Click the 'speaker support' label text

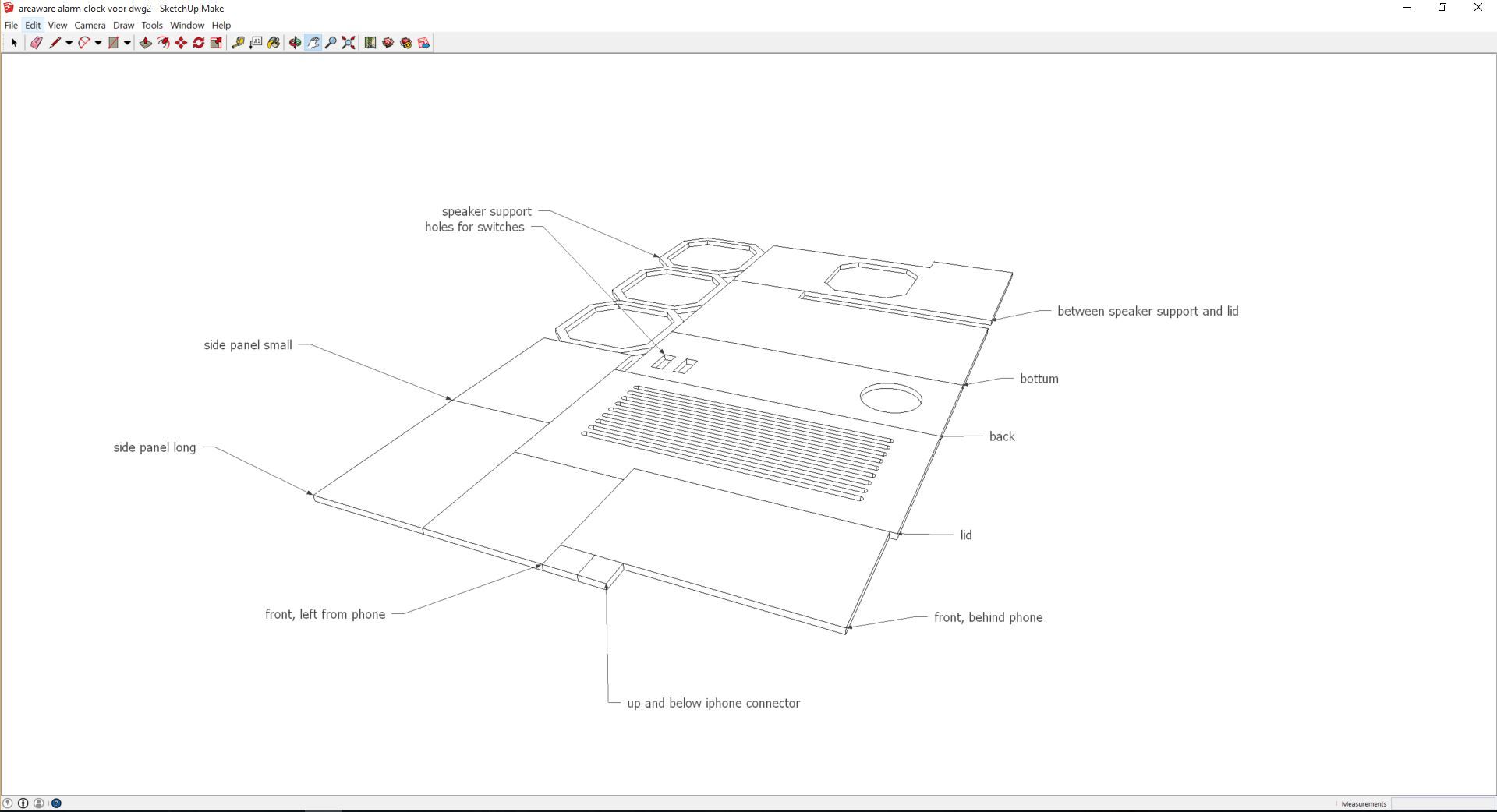tap(487, 211)
